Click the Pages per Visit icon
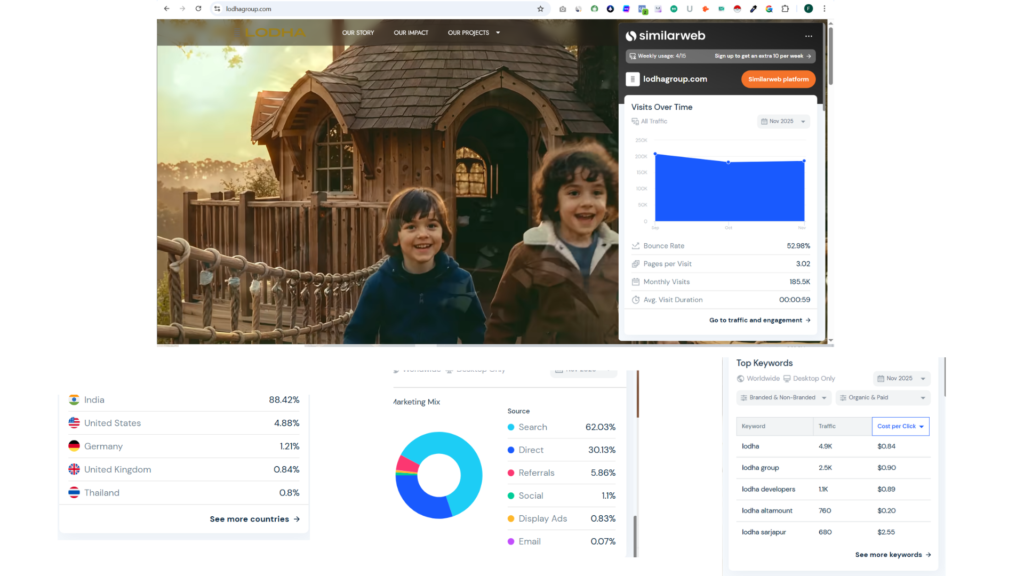 click(634, 263)
